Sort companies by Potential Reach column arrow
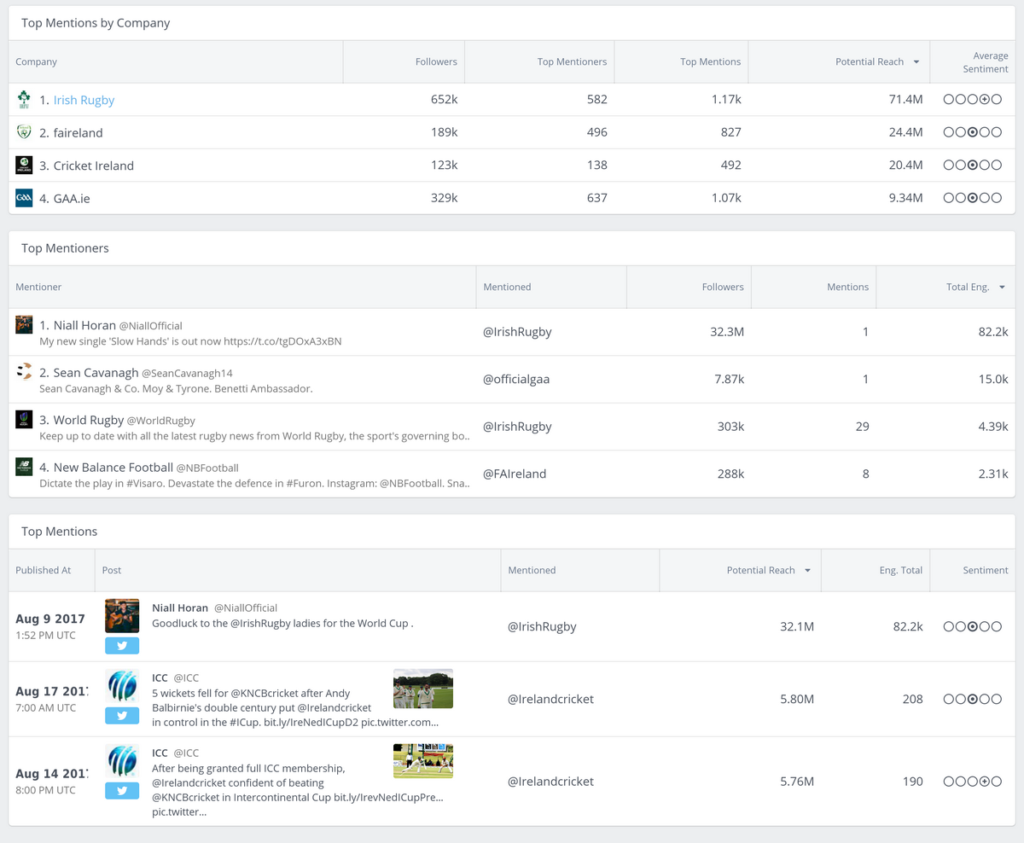Viewport: 1024px width, 843px height. tap(916, 62)
